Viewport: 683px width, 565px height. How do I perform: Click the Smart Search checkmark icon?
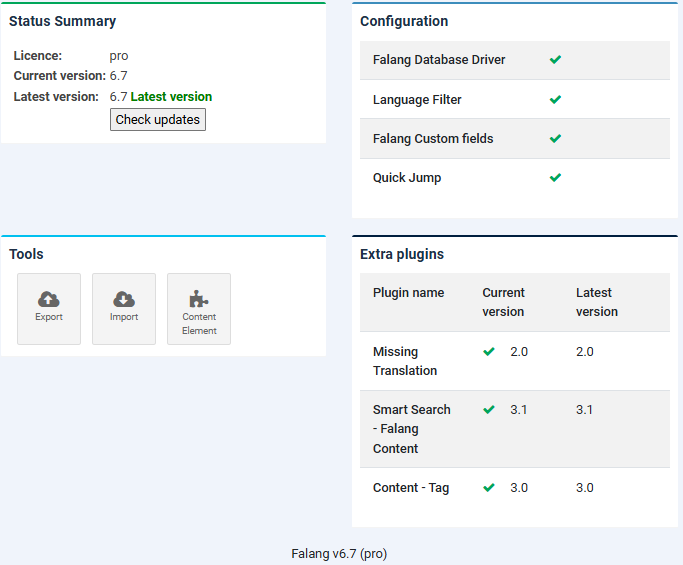pos(489,409)
